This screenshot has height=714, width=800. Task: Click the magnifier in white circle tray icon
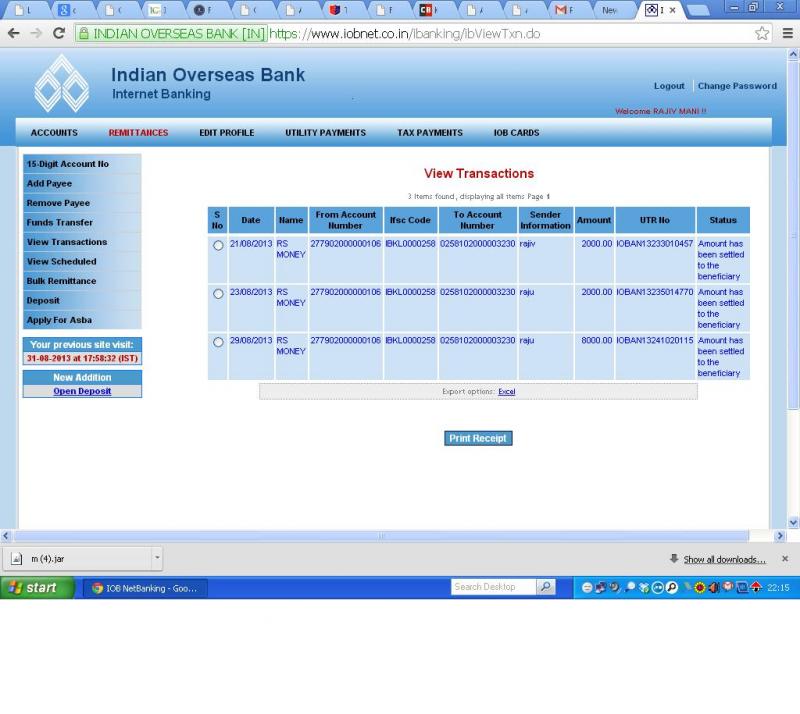coord(672,588)
